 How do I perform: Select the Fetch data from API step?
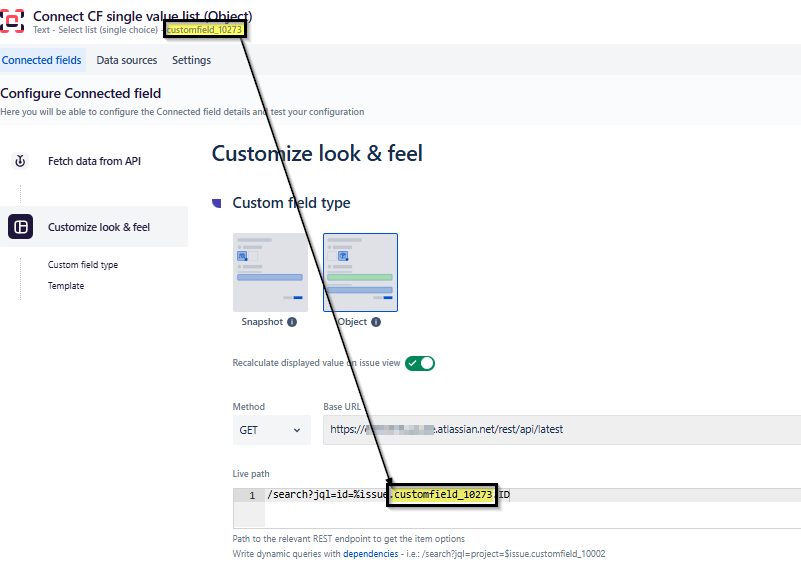(95, 162)
